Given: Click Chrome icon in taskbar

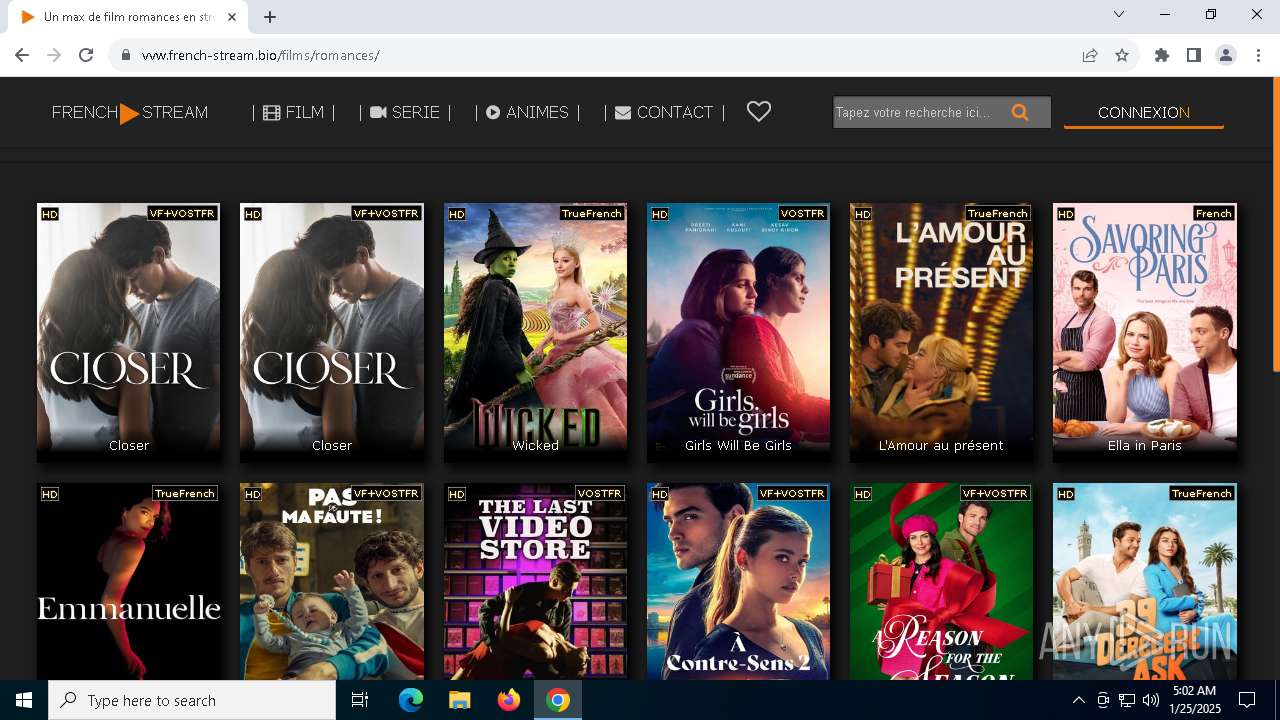Looking at the screenshot, I should click(558, 700).
